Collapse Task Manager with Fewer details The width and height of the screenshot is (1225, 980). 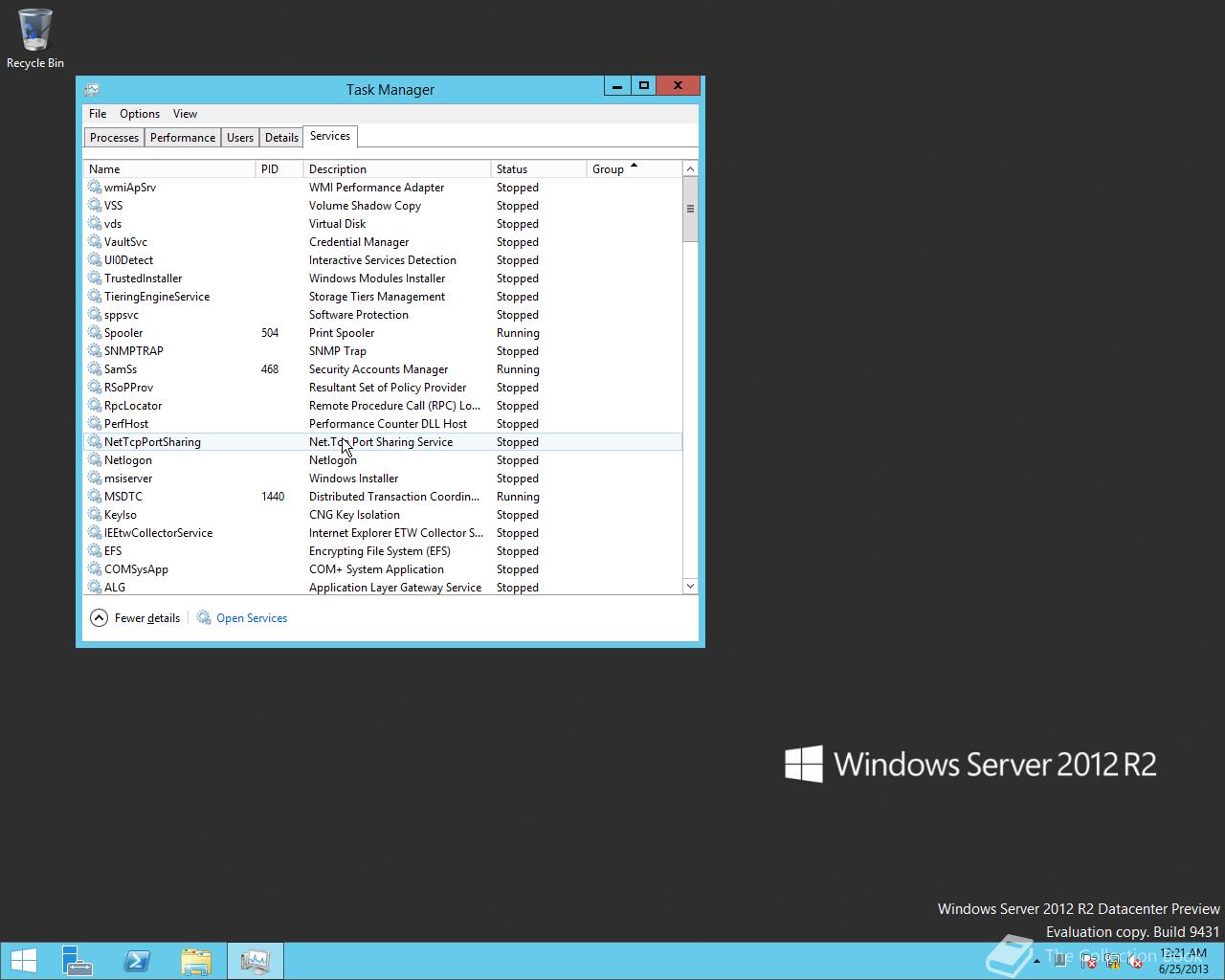[x=135, y=618]
